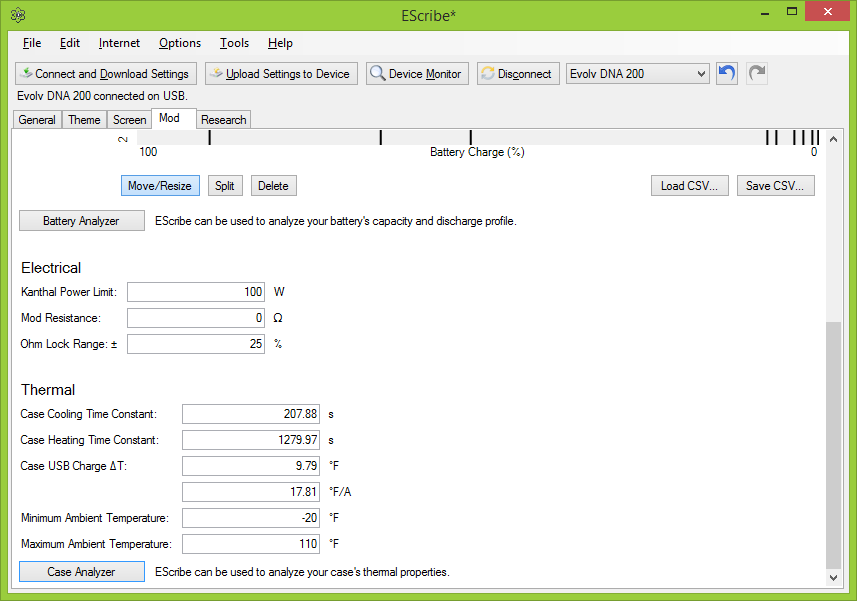Open the Options menu
Viewport: 857px width, 601px height.
[x=180, y=43]
